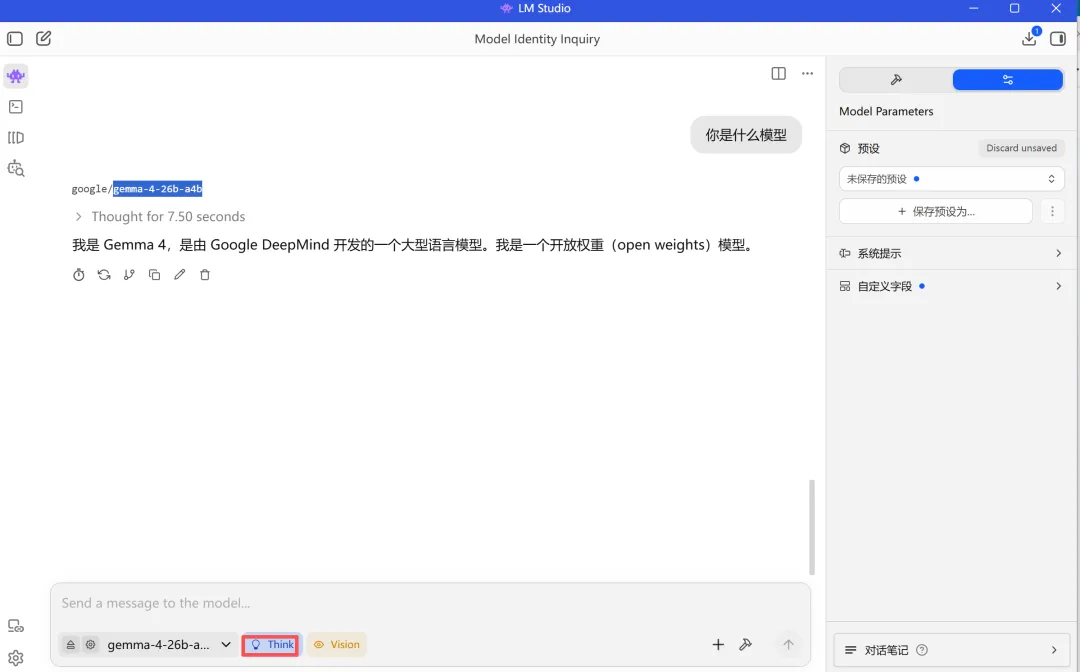Send the message with the up arrow
Image resolution: width=1080 pixels, height=672 pixels.
coord(789,644)
